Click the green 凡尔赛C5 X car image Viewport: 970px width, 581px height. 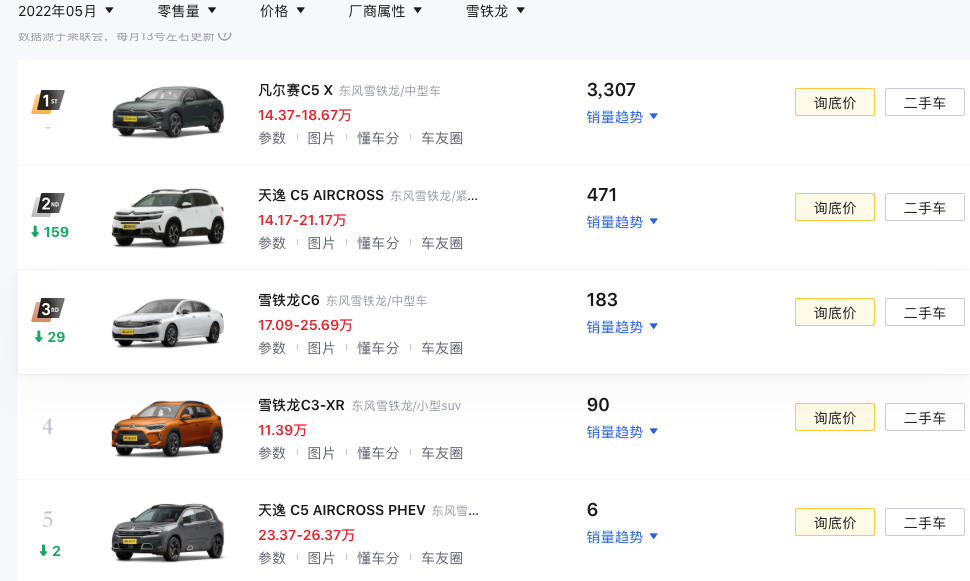(167, 110)
